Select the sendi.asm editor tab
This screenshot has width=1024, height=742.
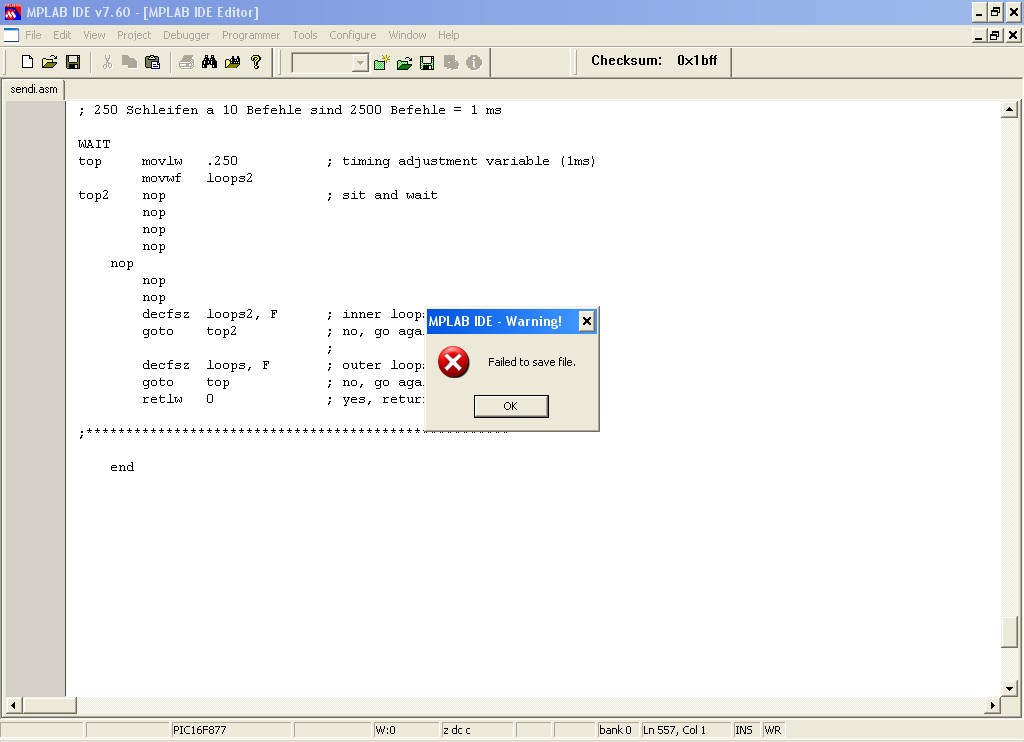34,89
